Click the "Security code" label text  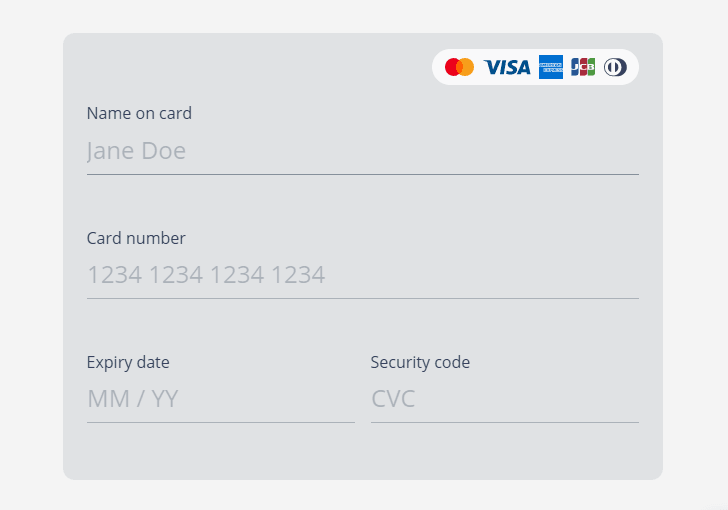[420, 362]
